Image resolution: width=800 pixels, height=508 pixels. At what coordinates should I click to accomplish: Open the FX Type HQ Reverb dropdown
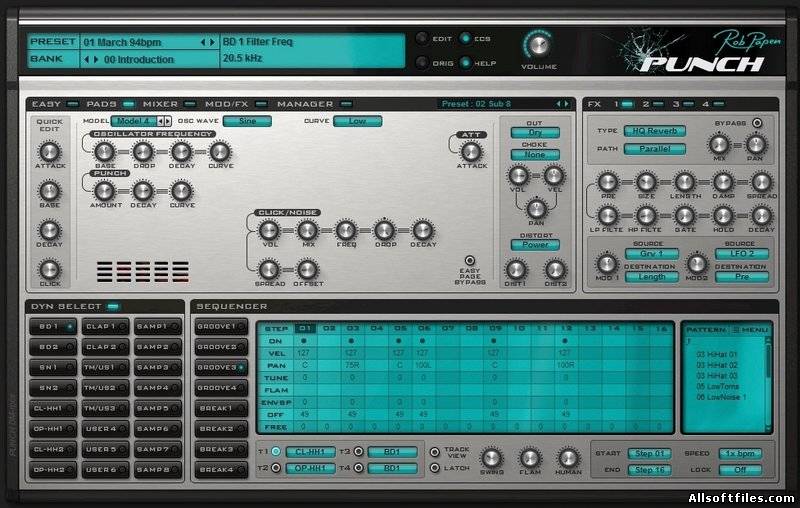point(655,131)
